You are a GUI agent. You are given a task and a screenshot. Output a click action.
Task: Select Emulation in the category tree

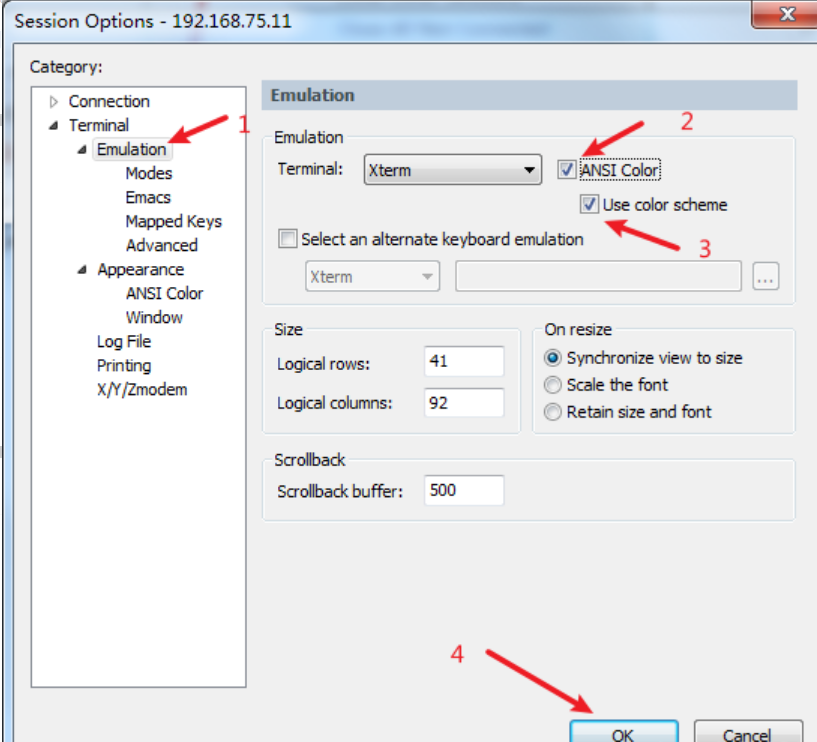(132, 150)
